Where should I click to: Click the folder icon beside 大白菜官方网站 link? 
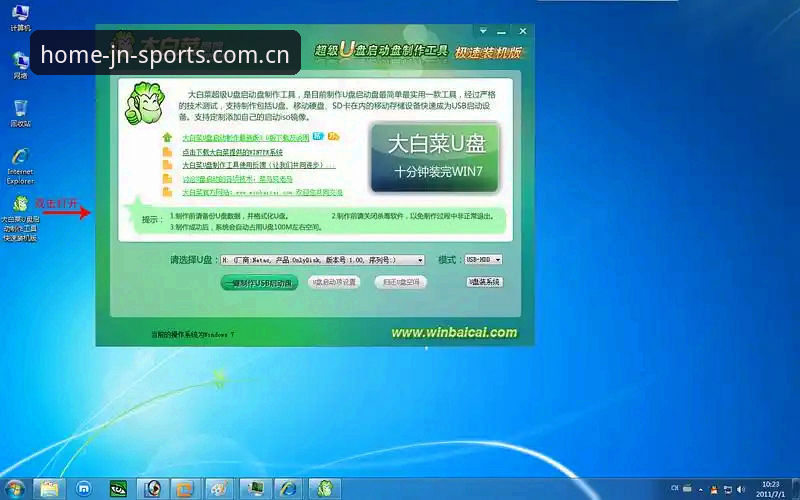(167, 192)
